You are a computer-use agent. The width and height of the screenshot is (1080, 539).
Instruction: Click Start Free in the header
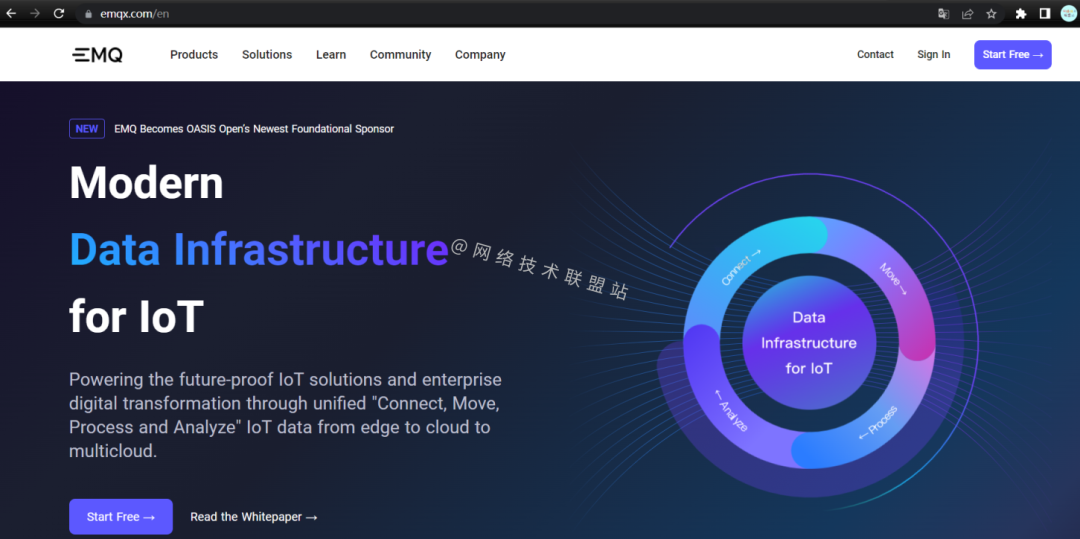(x=1012, y=54)
